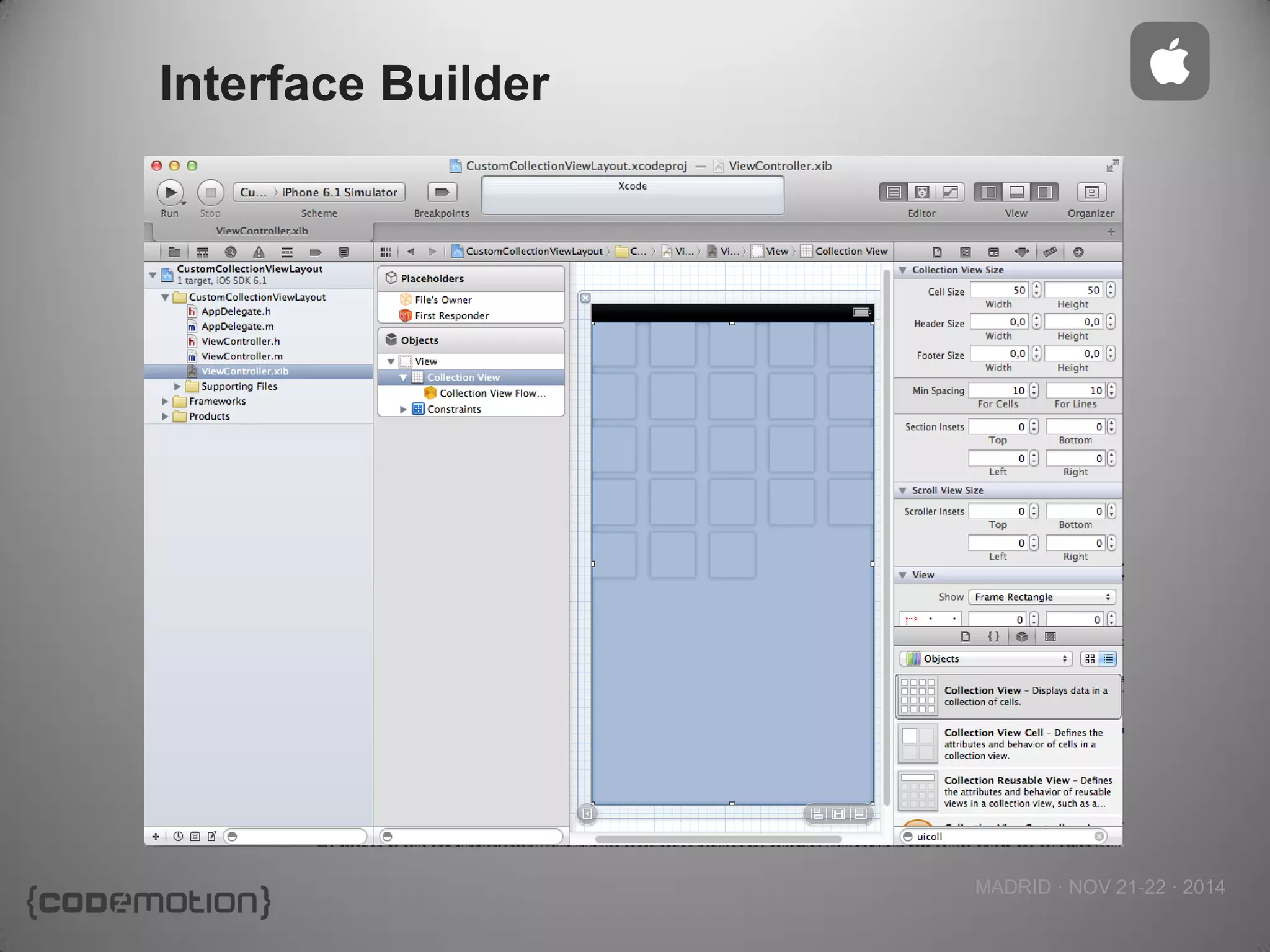Image resolution: width=1270 pixels, height=952 pixels.
Task: Show the Search navigator
Action: pyautogui.click(x=231, y=252)
